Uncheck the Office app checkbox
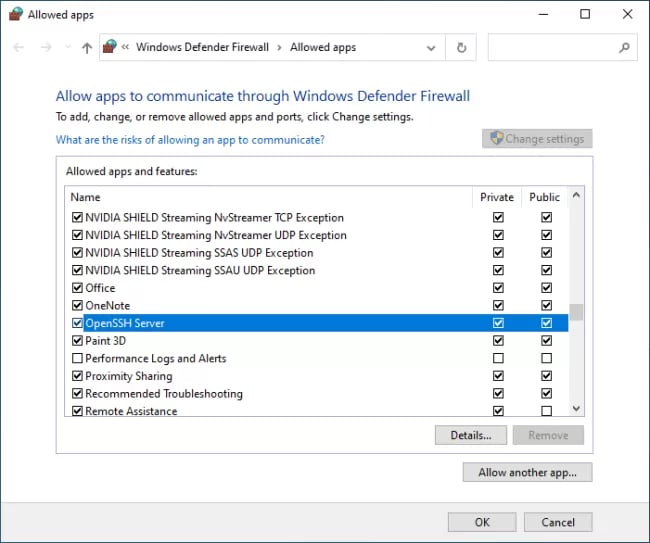This screenshot has width=650, height=543. 77,288
